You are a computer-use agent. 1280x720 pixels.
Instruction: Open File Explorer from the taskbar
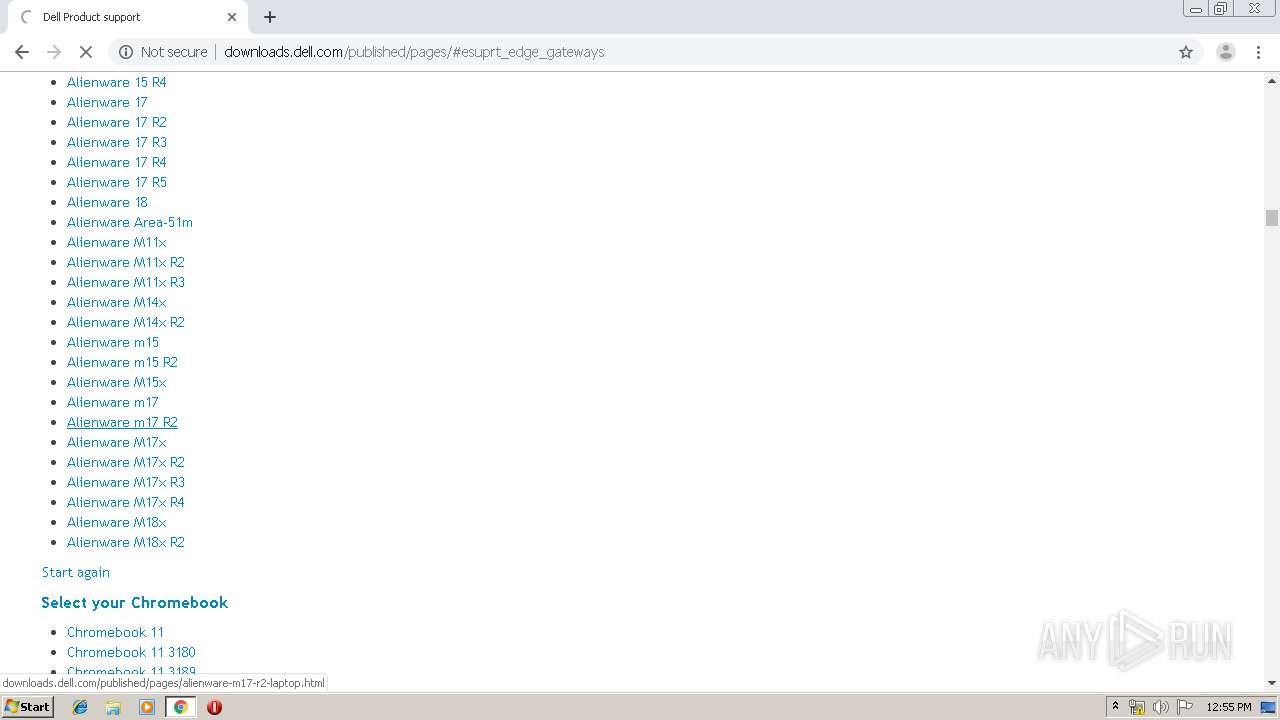pyautogui.click(x=113, y=707)
